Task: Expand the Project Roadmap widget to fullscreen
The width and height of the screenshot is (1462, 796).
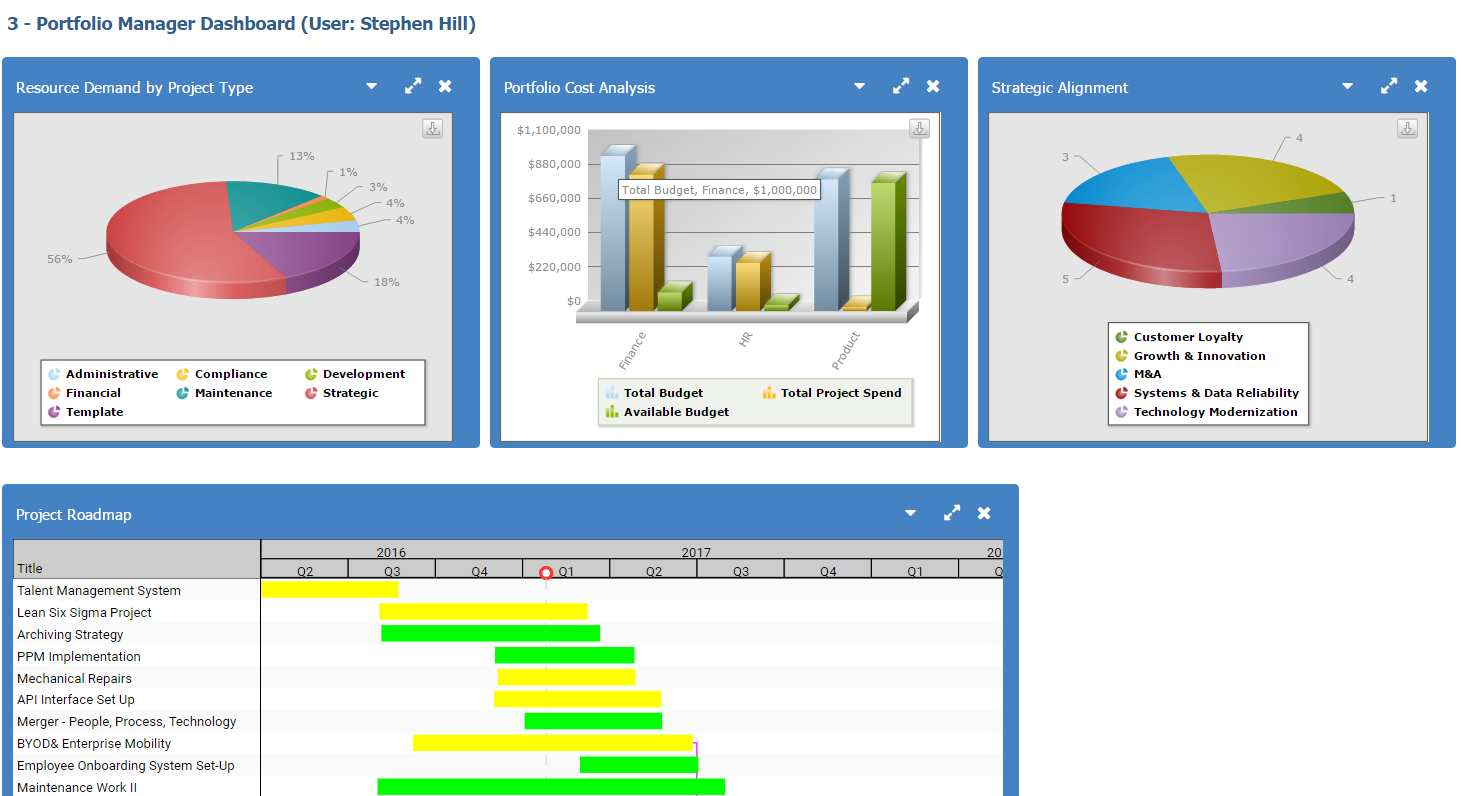Action: (952, 514)
